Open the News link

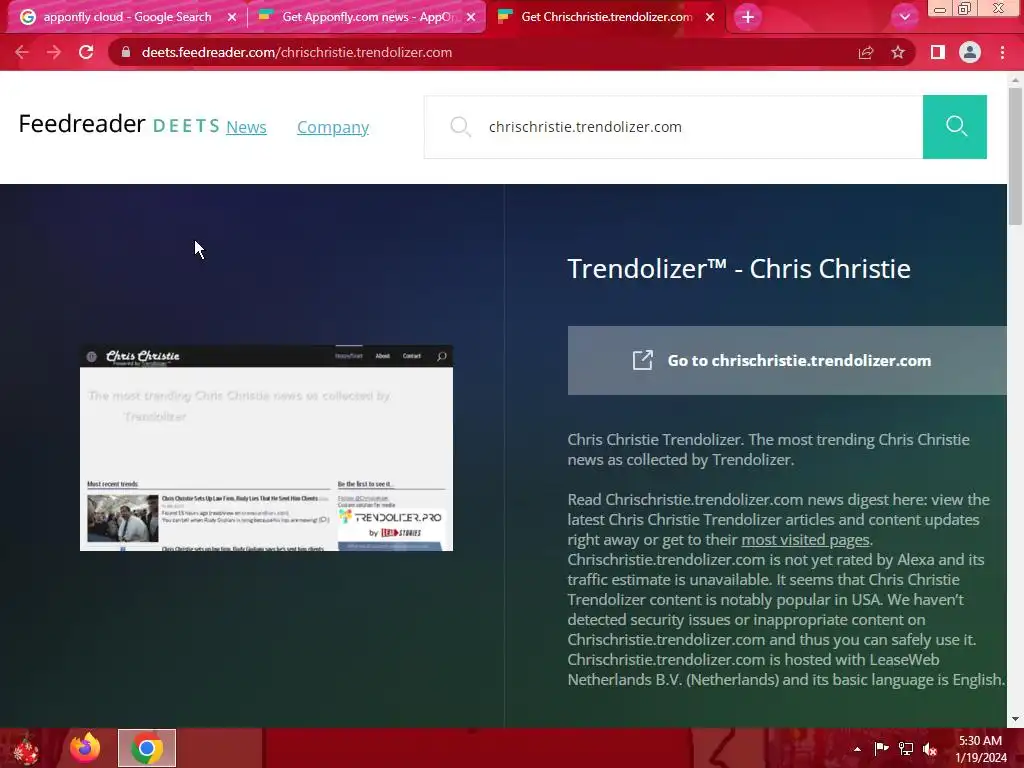point(246,127)
